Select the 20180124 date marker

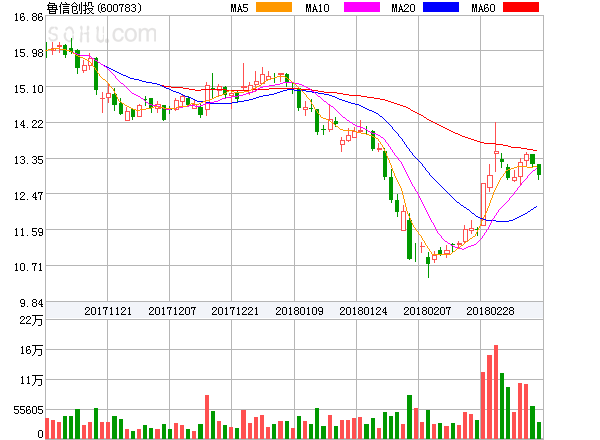coord(363,311)
